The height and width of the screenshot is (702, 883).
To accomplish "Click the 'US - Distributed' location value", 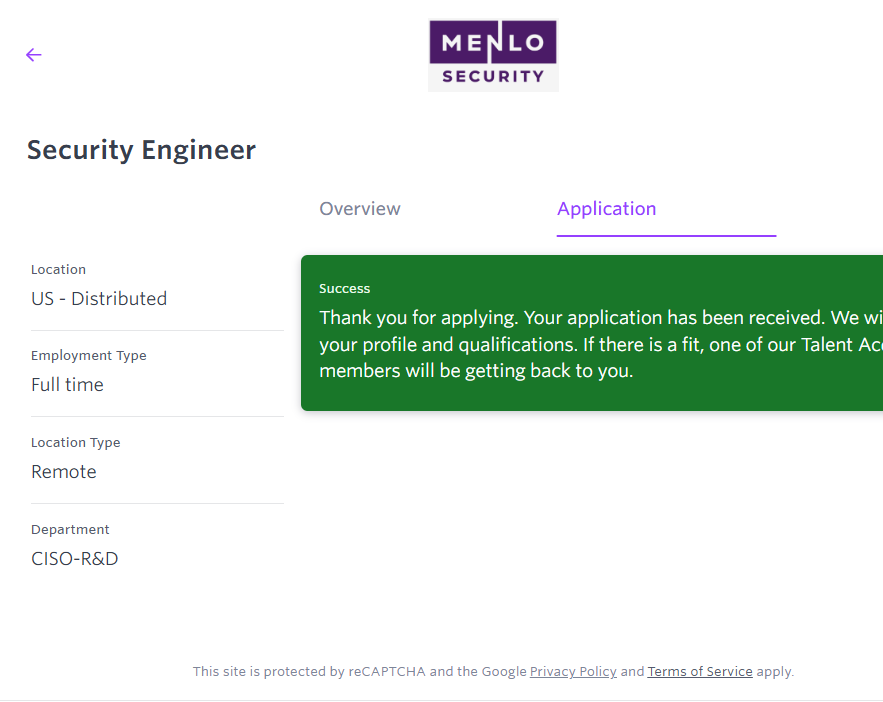I will (x=99, y=299).
